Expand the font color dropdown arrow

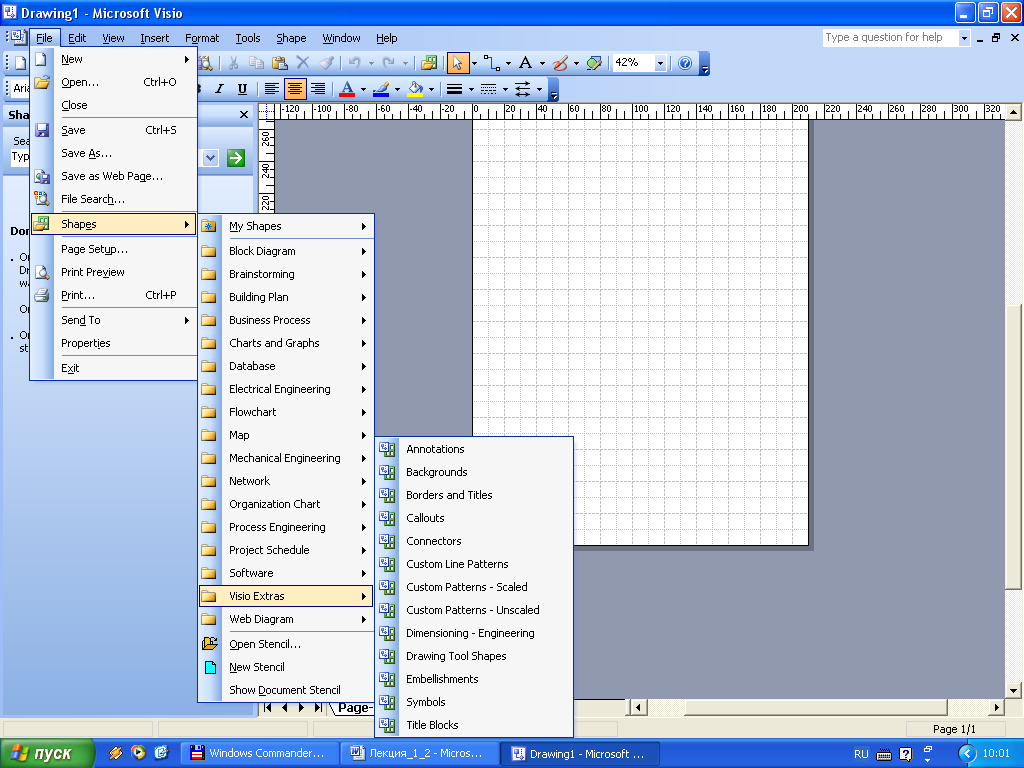click(364, 89)
